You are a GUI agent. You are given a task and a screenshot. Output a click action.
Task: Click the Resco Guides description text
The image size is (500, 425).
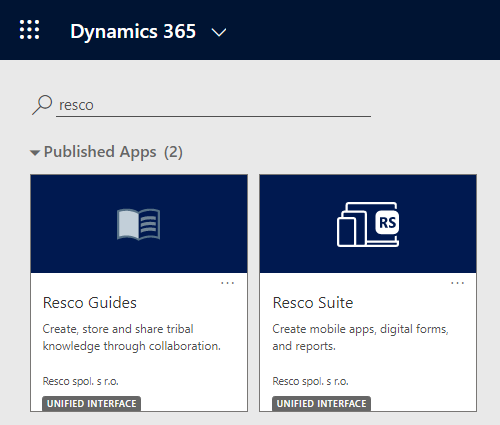click(x=132, y=337)
